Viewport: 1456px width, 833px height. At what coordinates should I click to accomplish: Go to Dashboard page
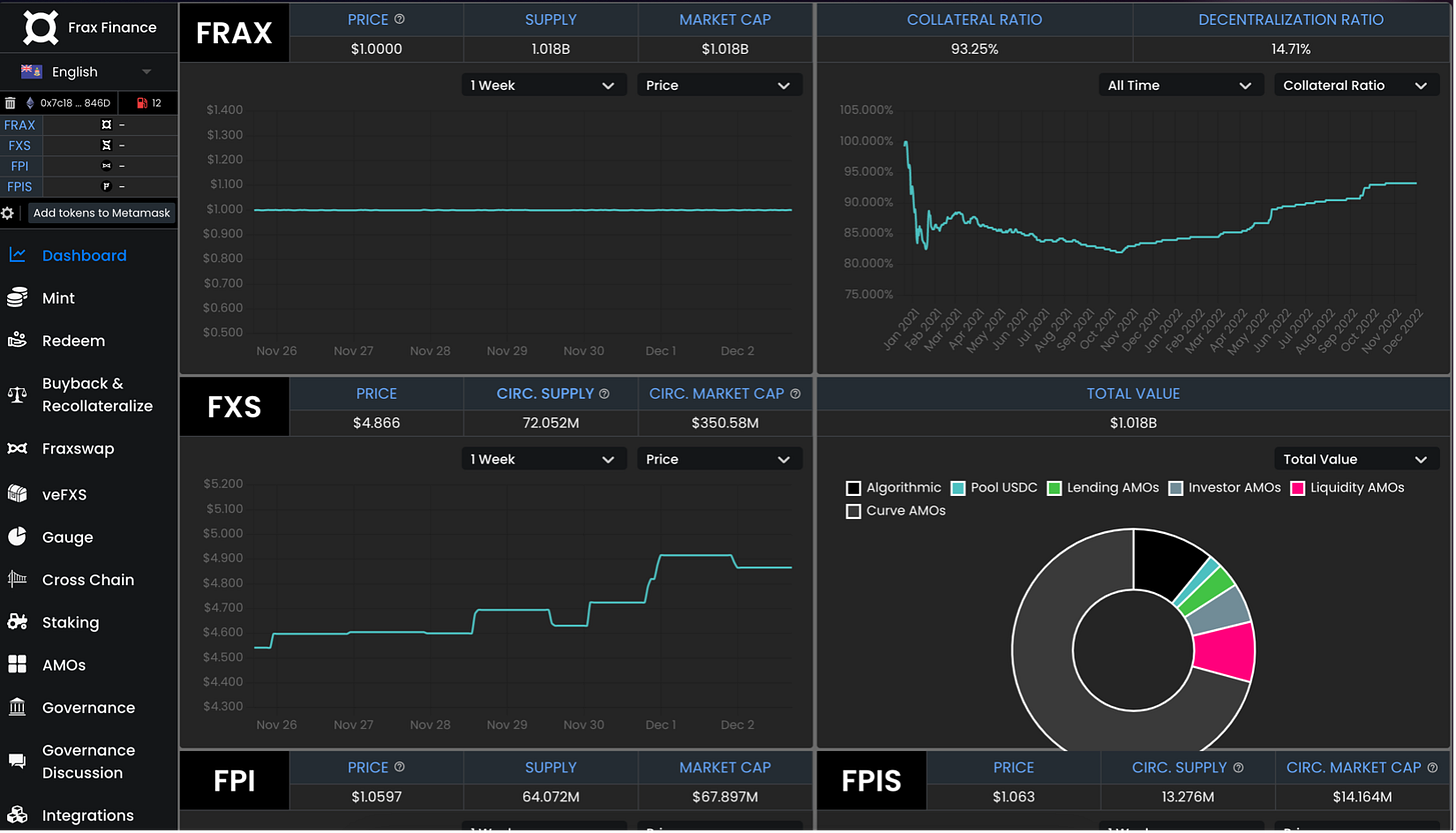coord(84,256)
